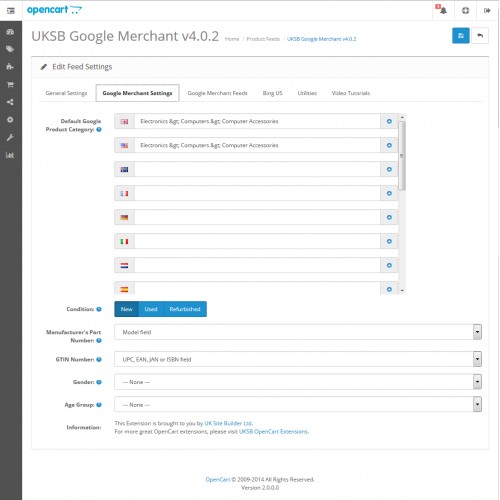Open the Reports chart icon in sidebar
500x500 pixels.
[10, 155]
